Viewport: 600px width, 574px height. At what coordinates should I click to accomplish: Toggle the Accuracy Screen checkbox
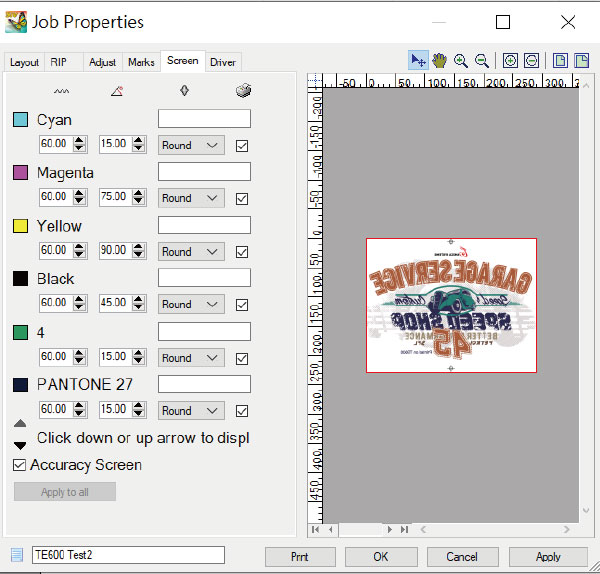point(20,465)
